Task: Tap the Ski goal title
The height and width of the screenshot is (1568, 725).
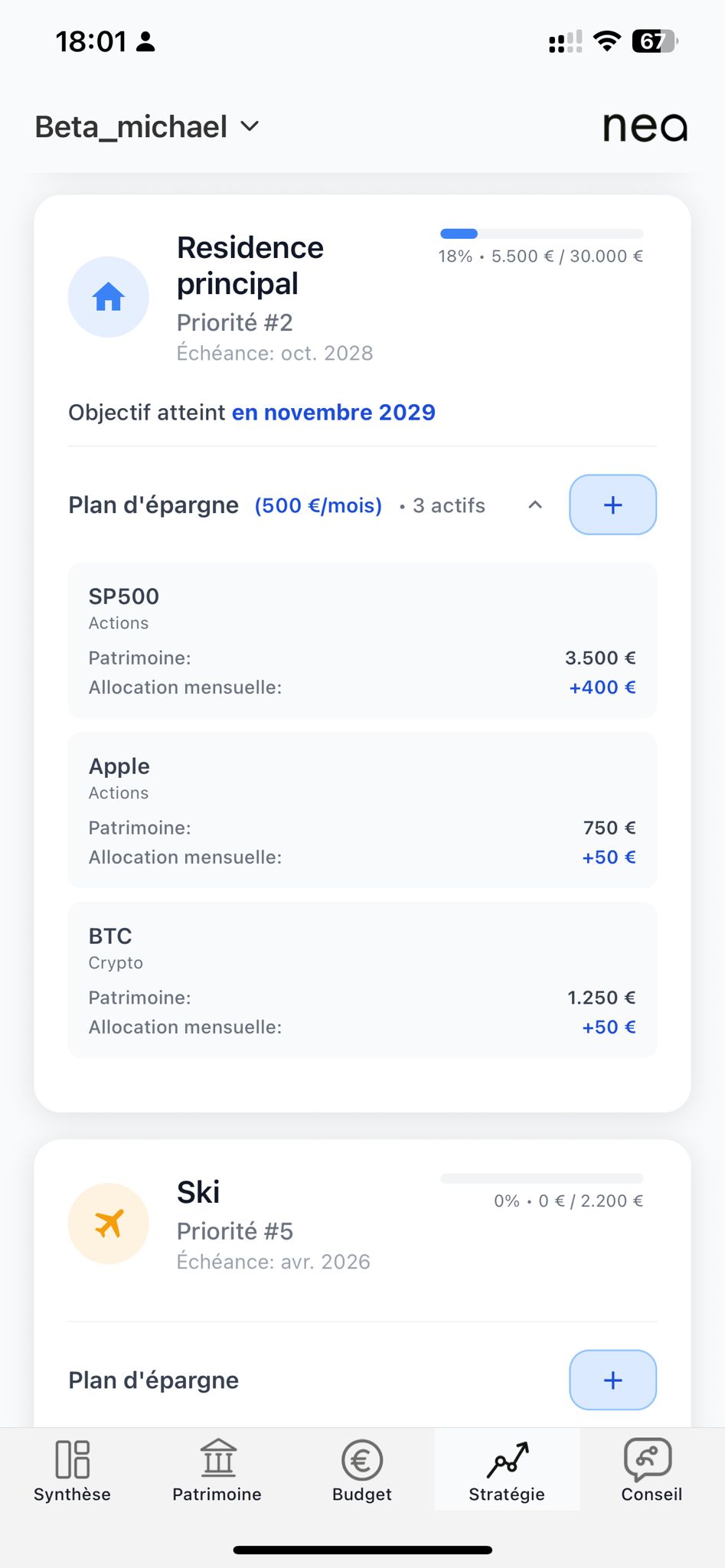Action: [x=198, y=1192]
